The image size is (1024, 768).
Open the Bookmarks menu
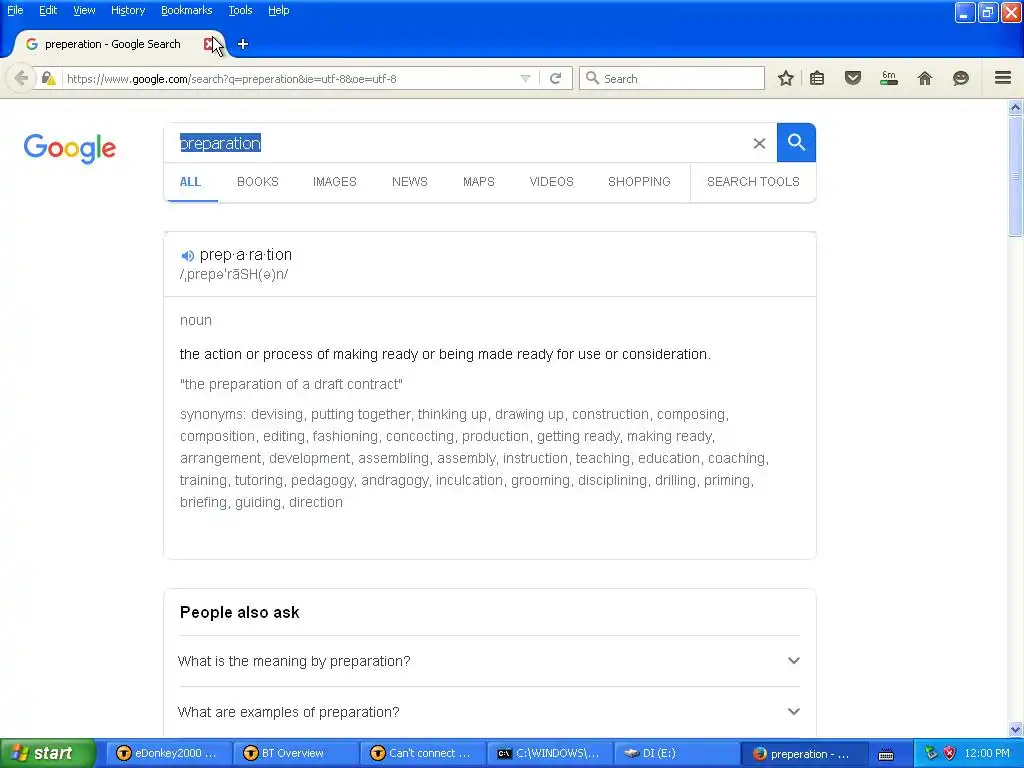point(187,10)
